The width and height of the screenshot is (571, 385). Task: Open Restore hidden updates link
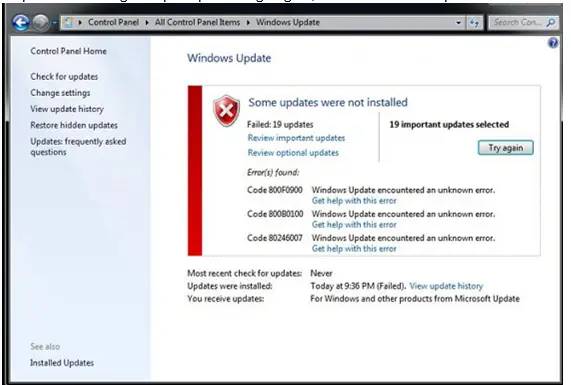tap(74, 125)
